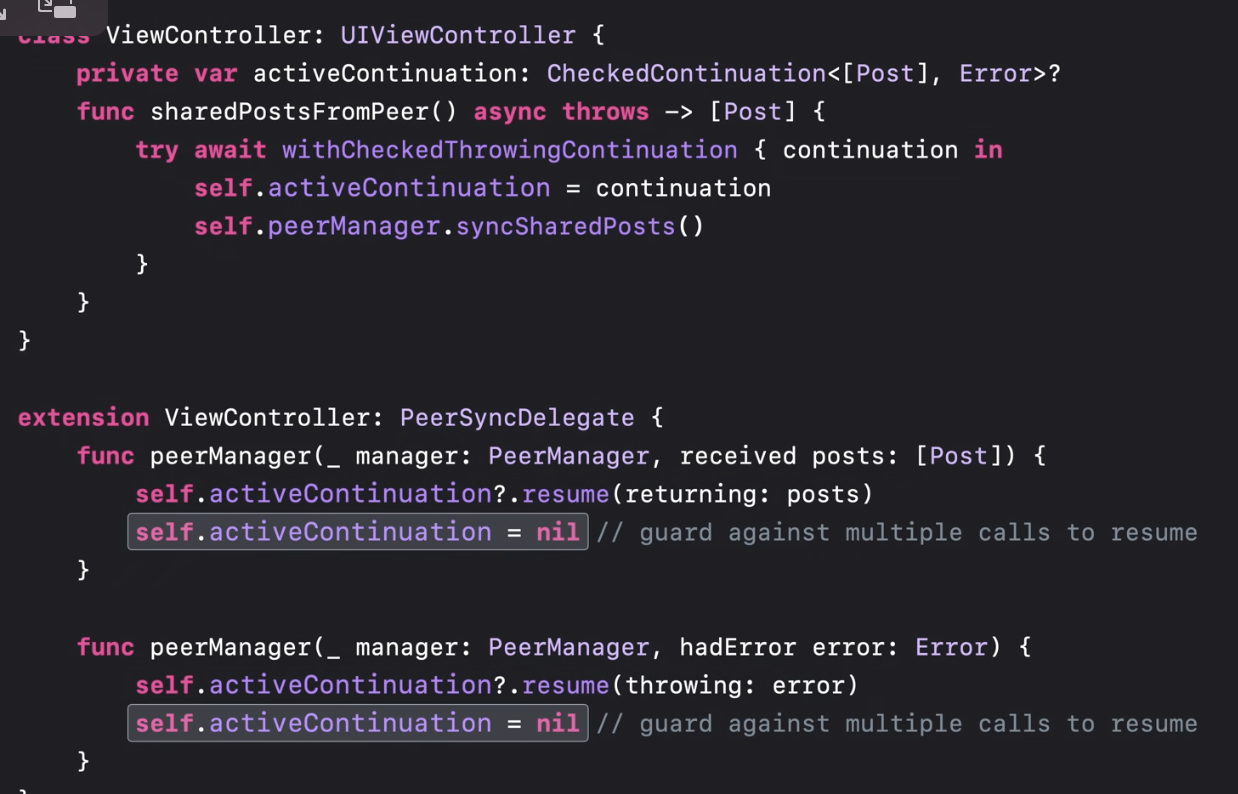Click on 'withCheckedThrowingContinuation' in the code

click(x=509, y=150)
